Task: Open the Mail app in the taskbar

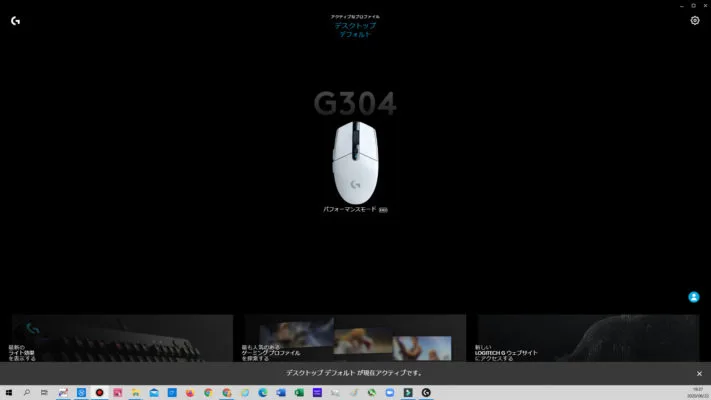Action: tap(154, 393)
